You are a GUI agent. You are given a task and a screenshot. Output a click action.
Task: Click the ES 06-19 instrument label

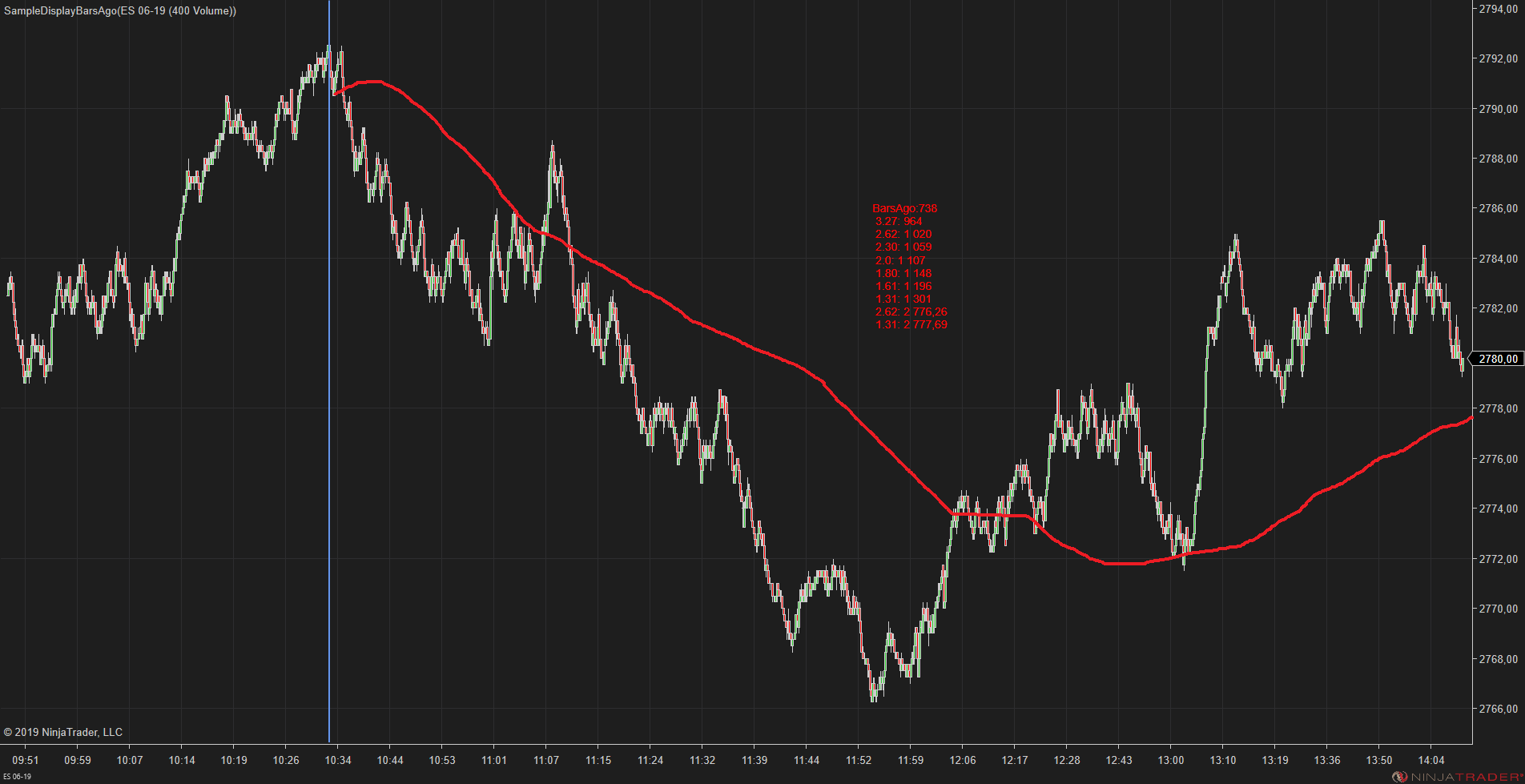[17, 777]
